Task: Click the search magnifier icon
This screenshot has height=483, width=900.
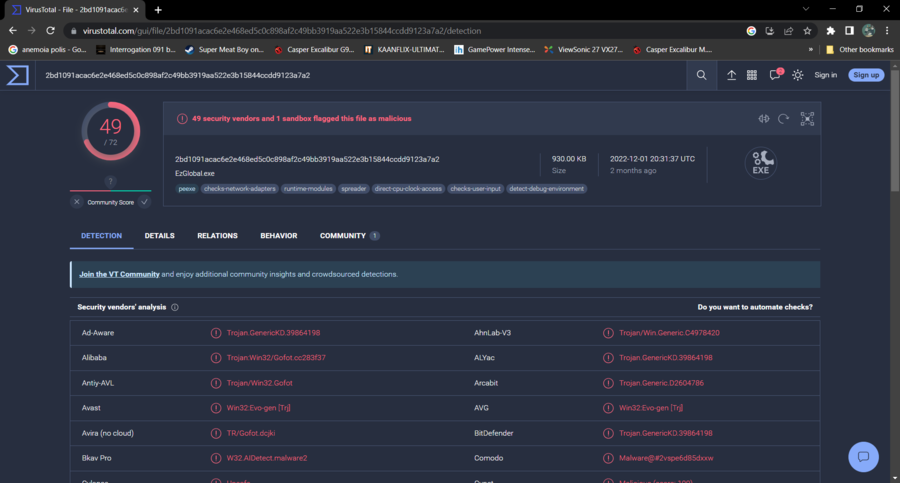Action: coord(701,75)
